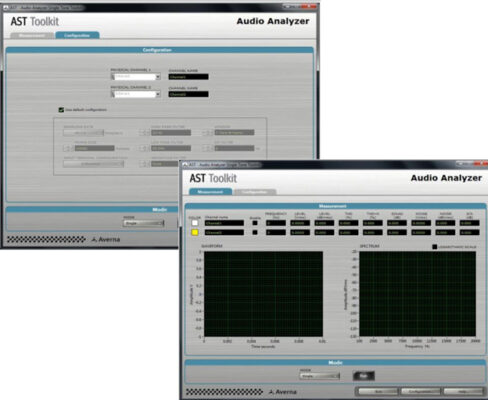This screenshot has width=488, height=400.
Task: Toggle Enable for the white channel row
Action: [x=255, y=223]
